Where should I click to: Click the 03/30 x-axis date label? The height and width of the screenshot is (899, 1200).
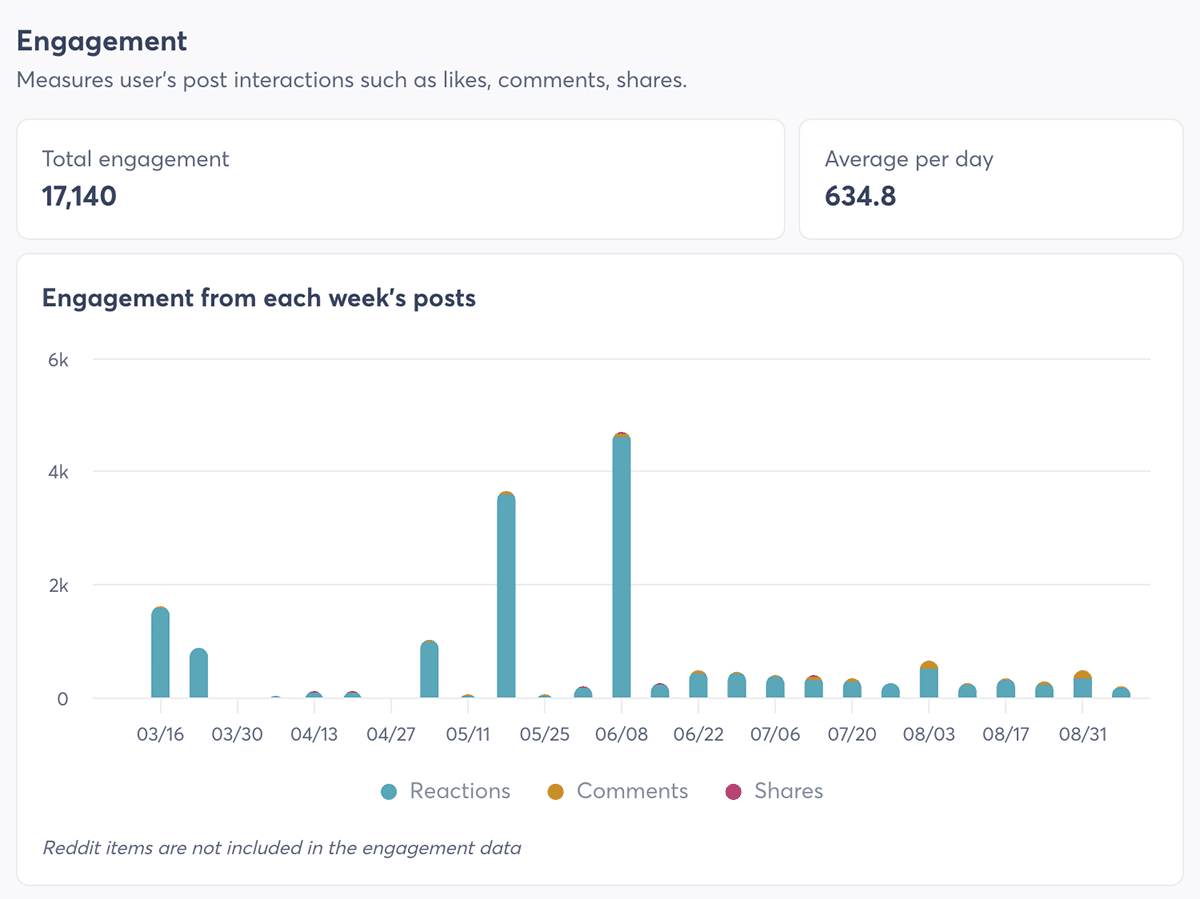click(237, 734)
